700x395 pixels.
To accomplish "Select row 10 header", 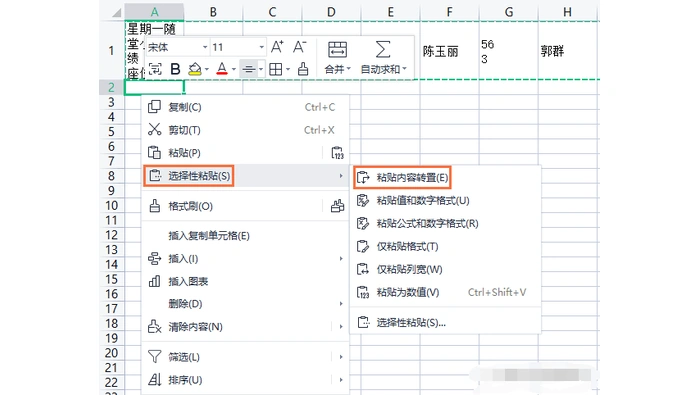I will (x=112, y=206).
